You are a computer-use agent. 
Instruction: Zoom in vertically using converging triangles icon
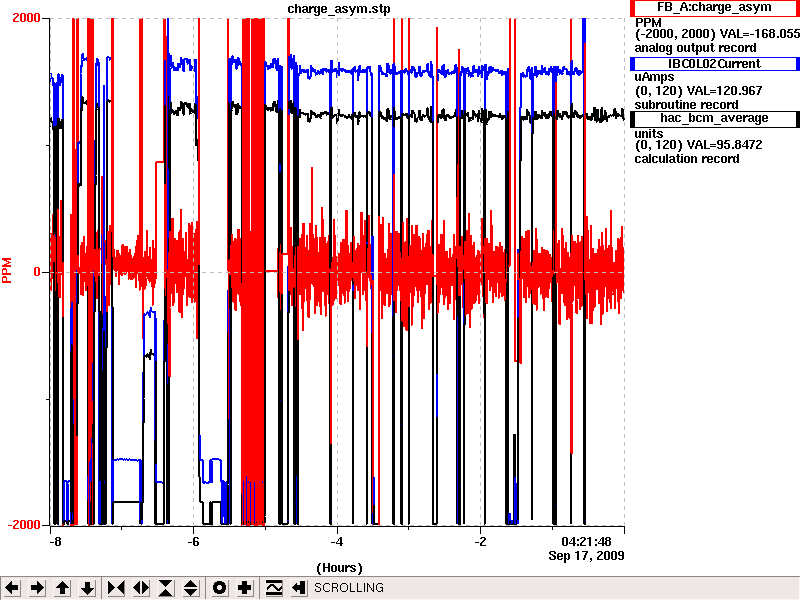[166, 588]
